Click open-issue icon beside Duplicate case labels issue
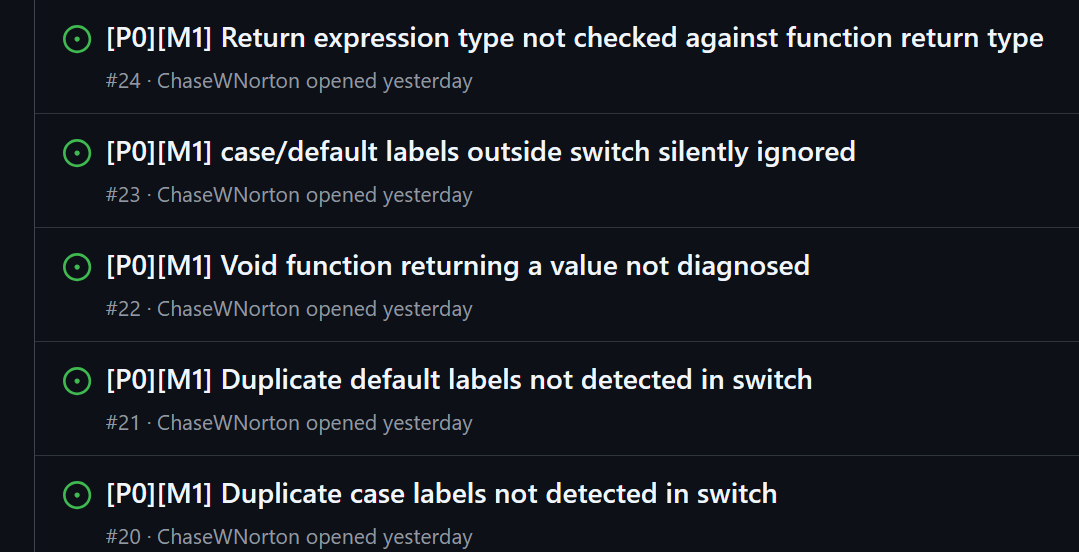 [77, 495]
